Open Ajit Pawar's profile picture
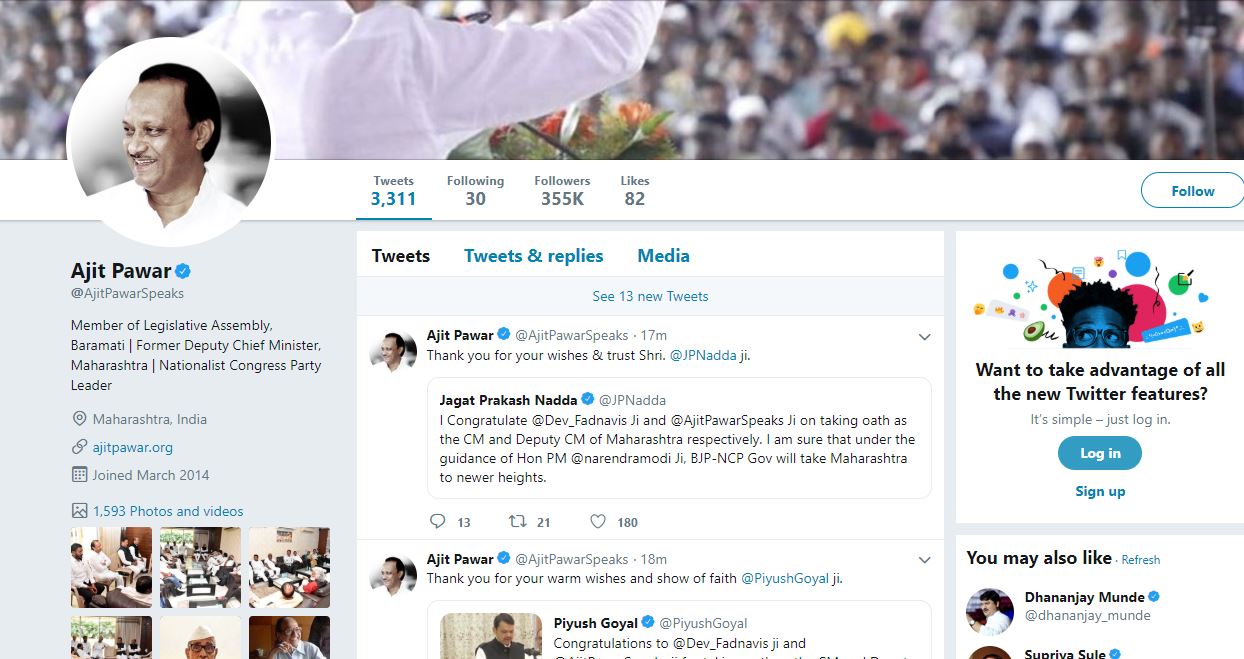This screenshot has width=1244, height=659. 168,140
